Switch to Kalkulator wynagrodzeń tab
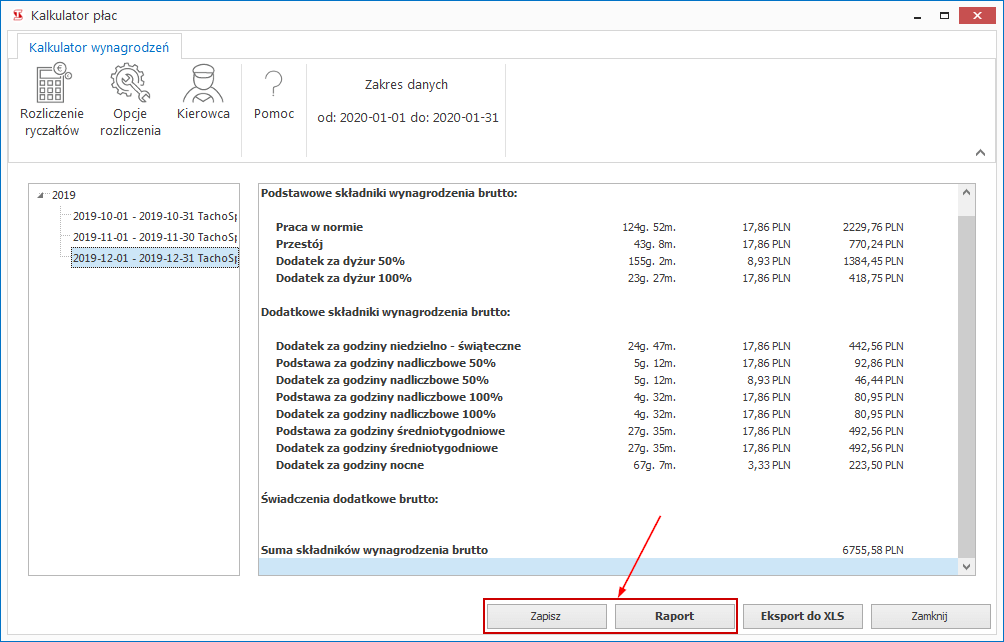The width and height of the screenshot is (1004, 642). pyautogui.click(x=99, y=47)
